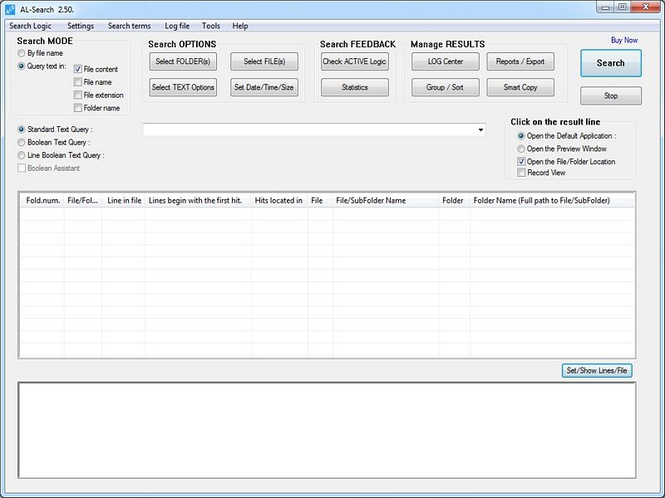The width and height of the screenshot is (665, 498).
Task: Select Open the Default Application option
Action: 521,136
